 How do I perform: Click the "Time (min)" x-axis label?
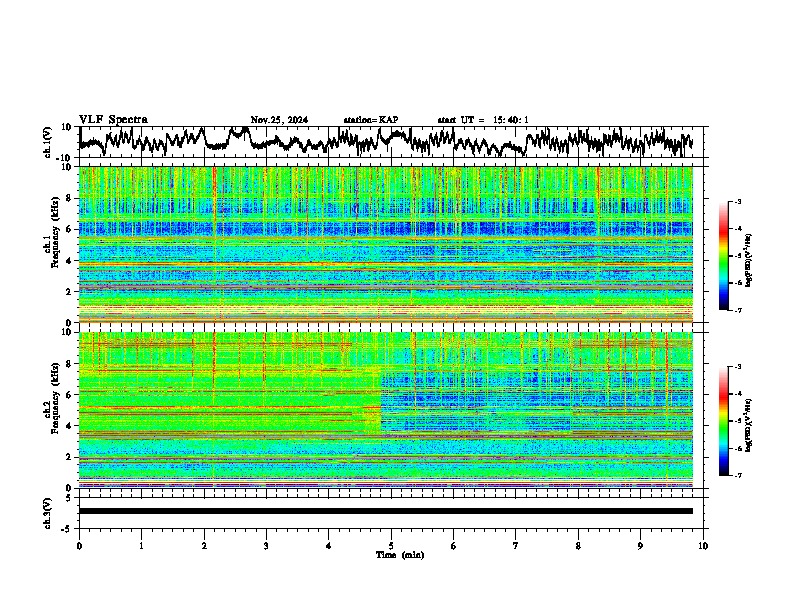click(x=400, y=555)
